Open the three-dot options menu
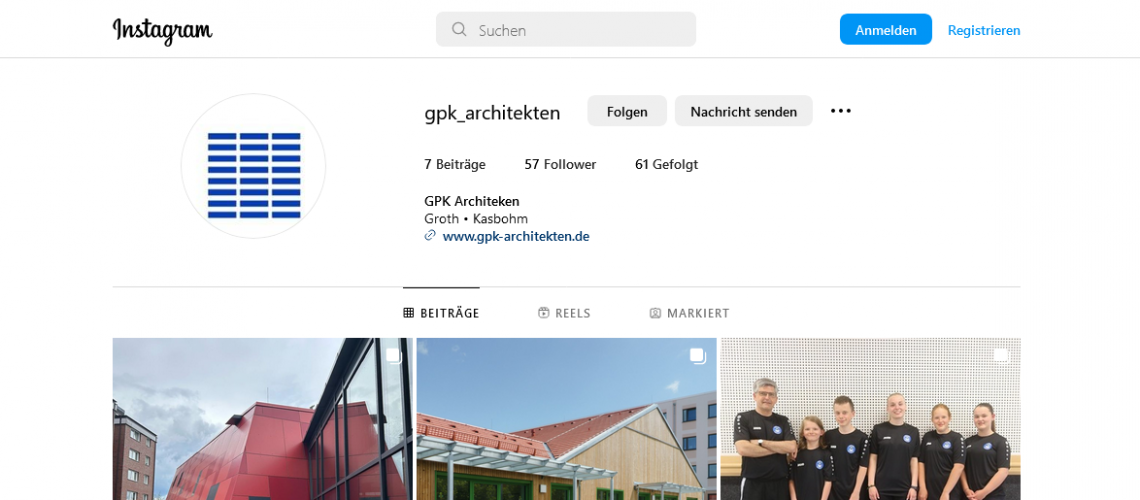Viewport: 1140px width, 500px height. tap(840, 110)
